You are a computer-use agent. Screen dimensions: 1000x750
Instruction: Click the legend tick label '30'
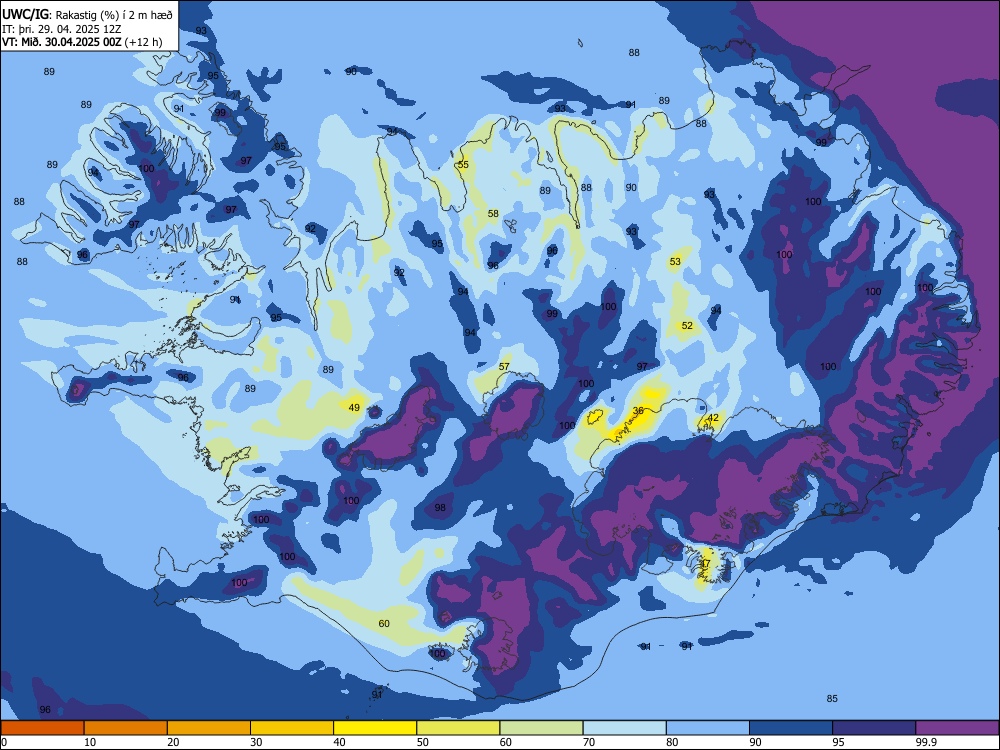coord(256,742)
